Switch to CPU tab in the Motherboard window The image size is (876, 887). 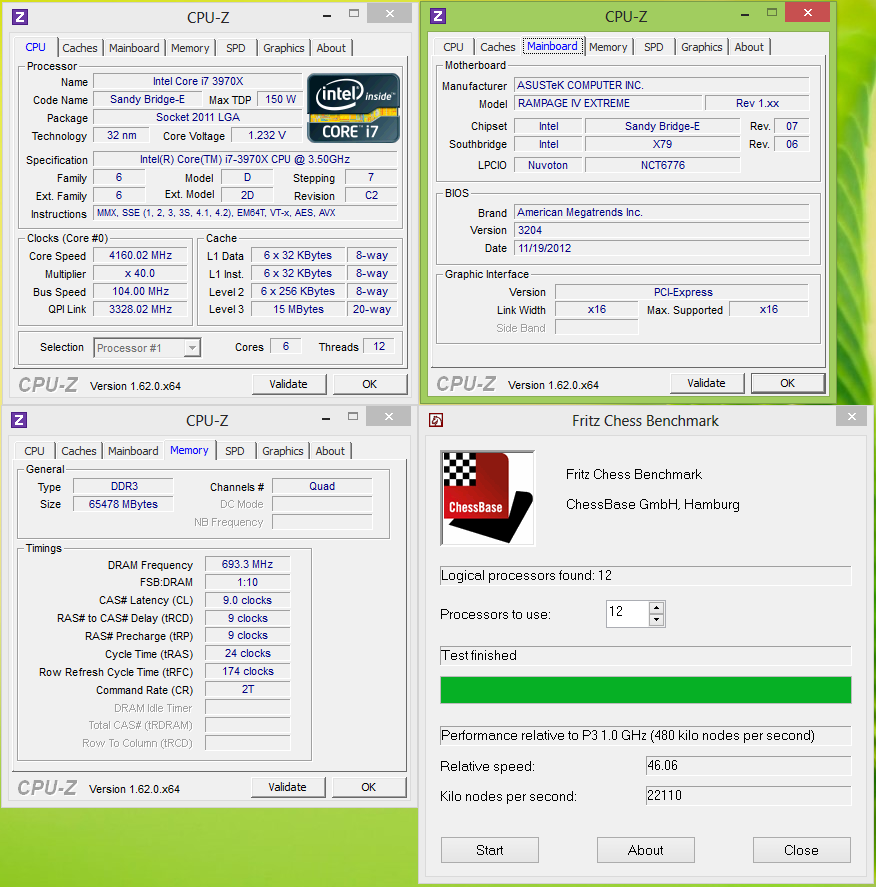454,47
